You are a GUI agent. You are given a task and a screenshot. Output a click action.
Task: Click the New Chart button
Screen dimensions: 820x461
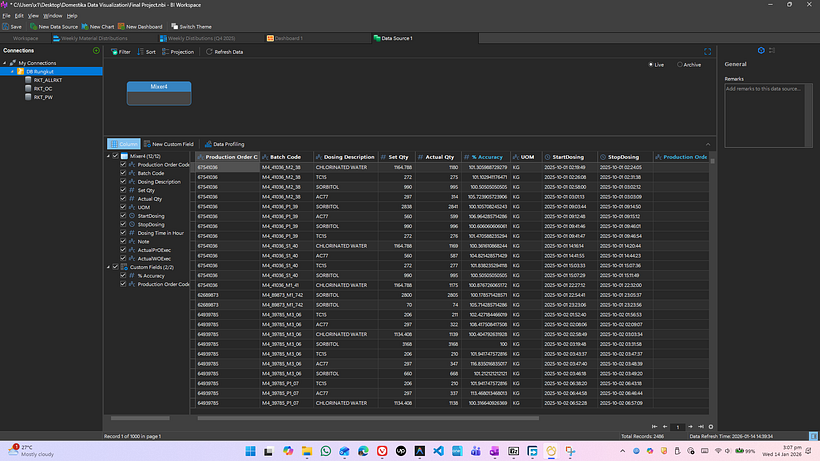point(98,27)
